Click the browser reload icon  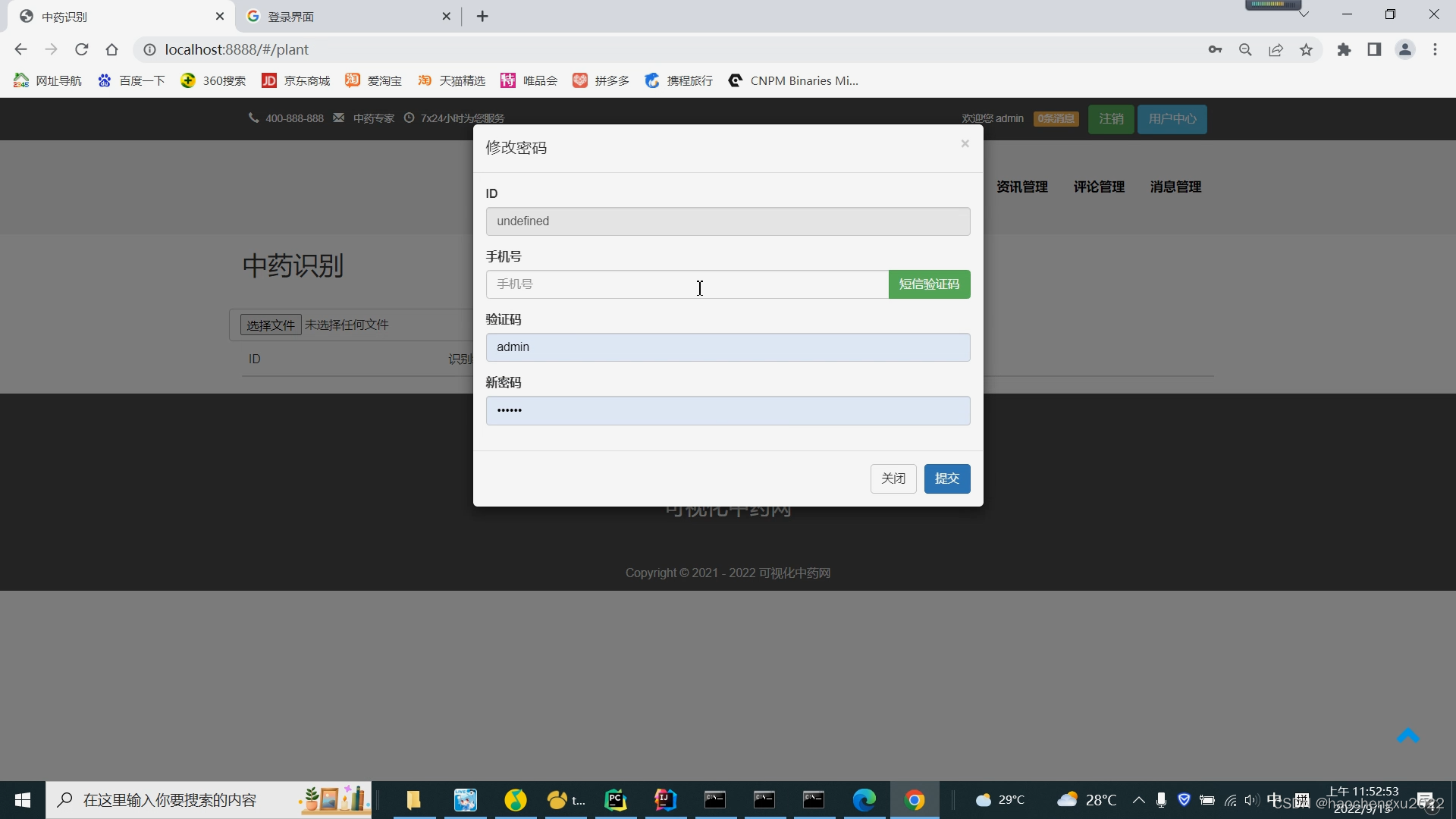tap(81, 49)
